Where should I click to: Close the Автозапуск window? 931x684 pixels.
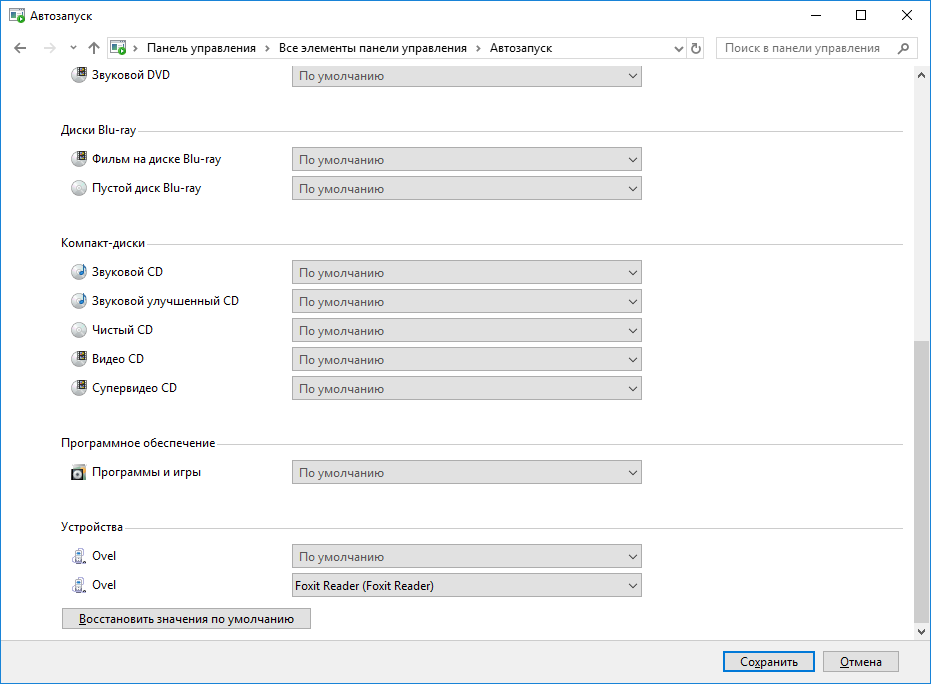[907, 15]
